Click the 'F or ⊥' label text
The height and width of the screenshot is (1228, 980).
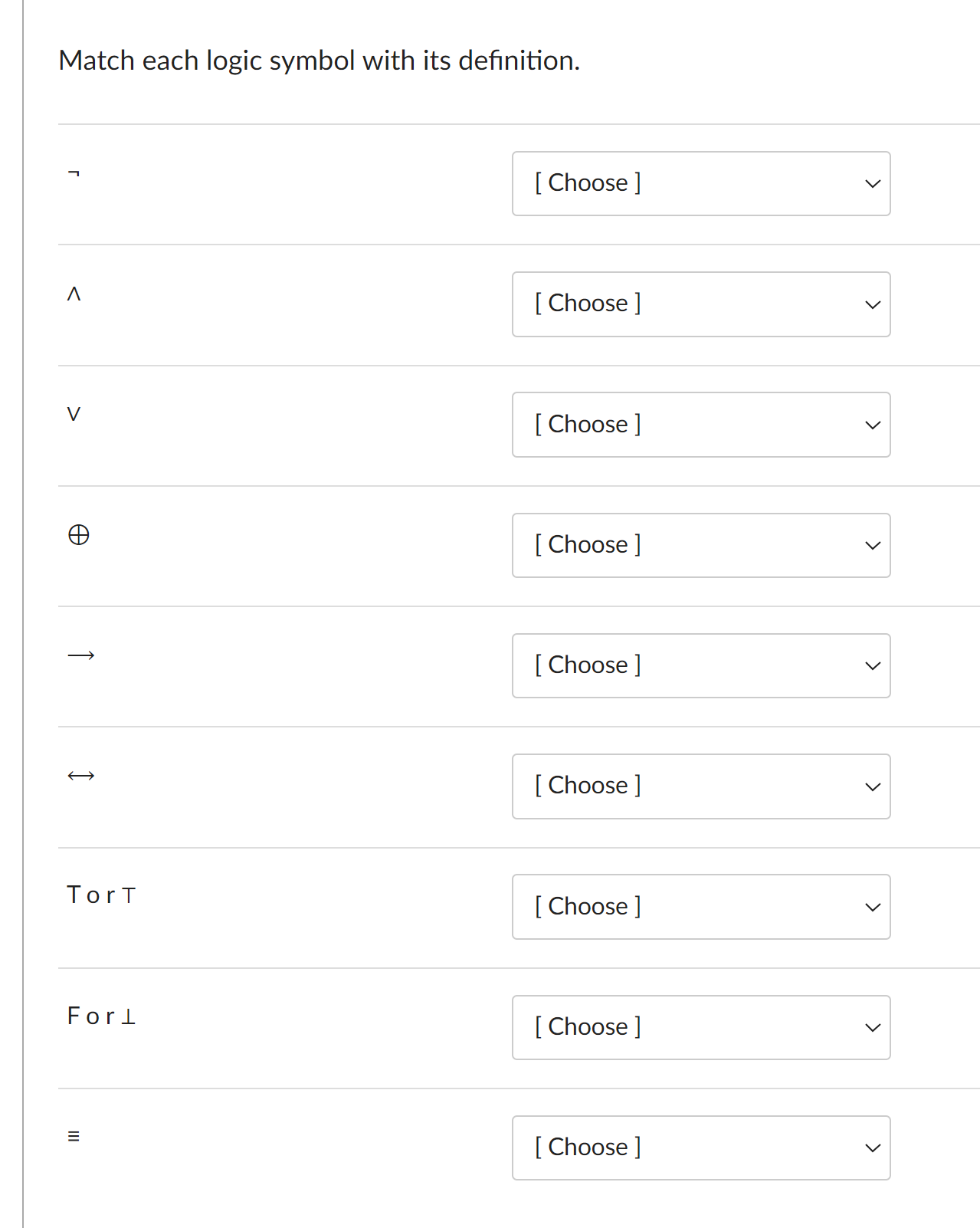(101, 1016)
